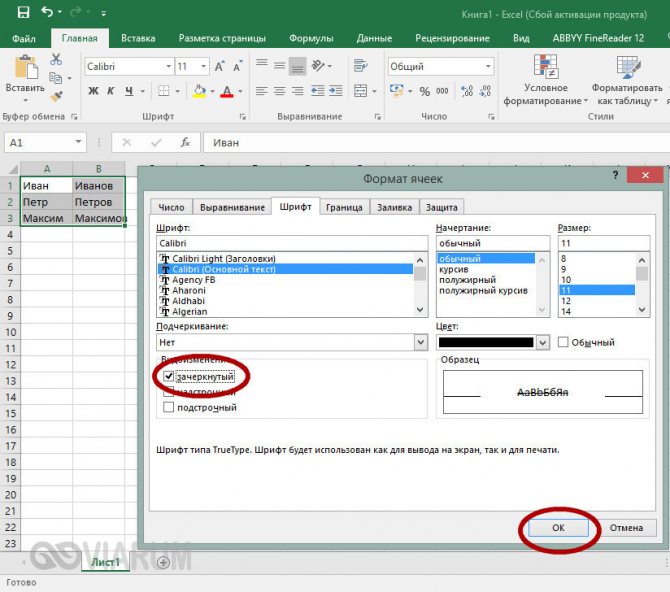Open the Данные ribbon tab

(x=374, y=38)
